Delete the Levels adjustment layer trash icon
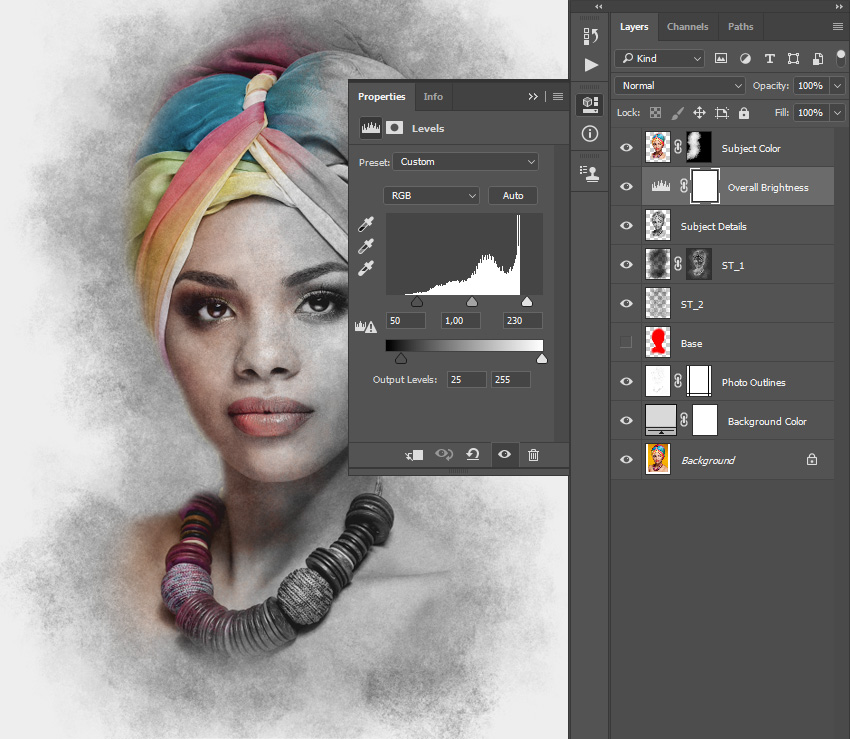Image resolution: width=850 pixels, height=739 pixels. pos(533,455)
